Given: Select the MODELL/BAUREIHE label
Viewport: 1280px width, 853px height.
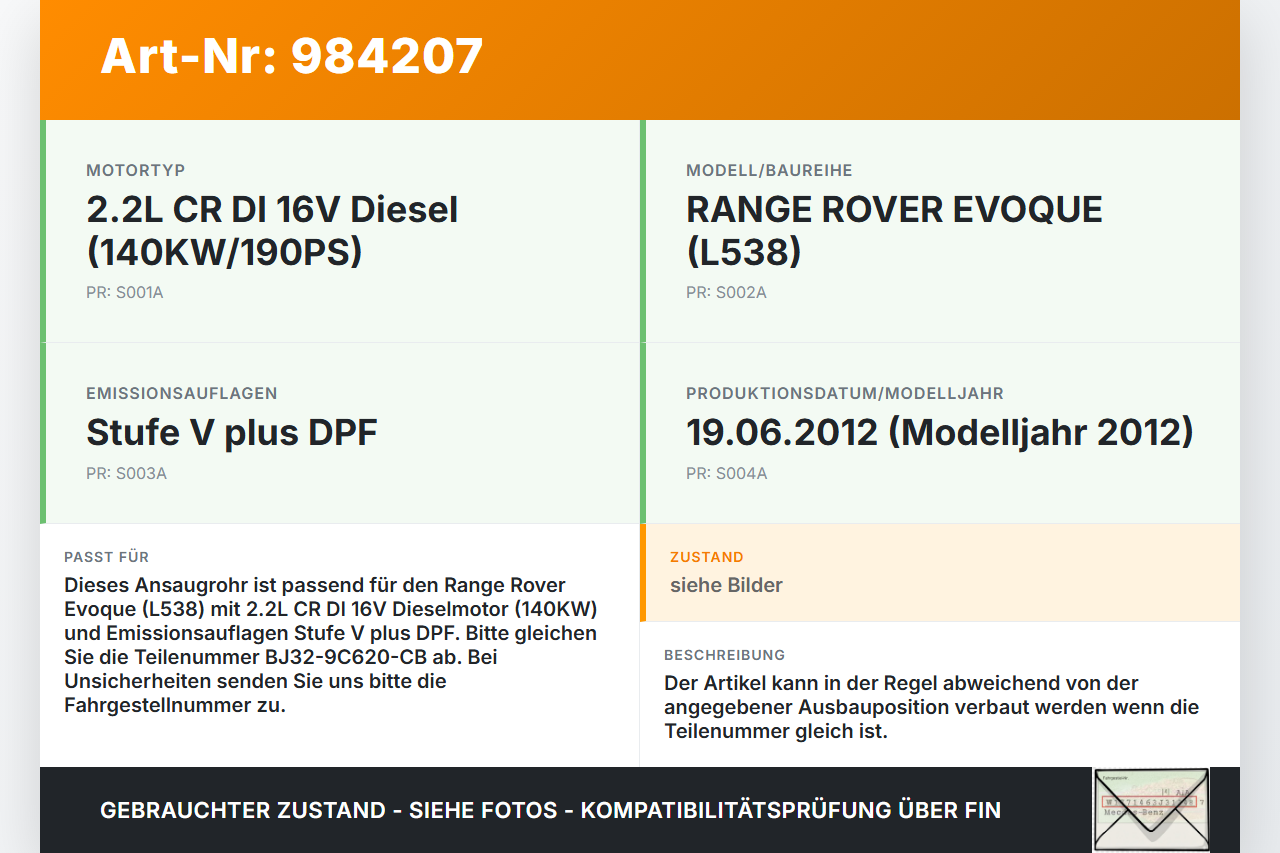Looking at the screenshot, I should [x=769, y=171].
